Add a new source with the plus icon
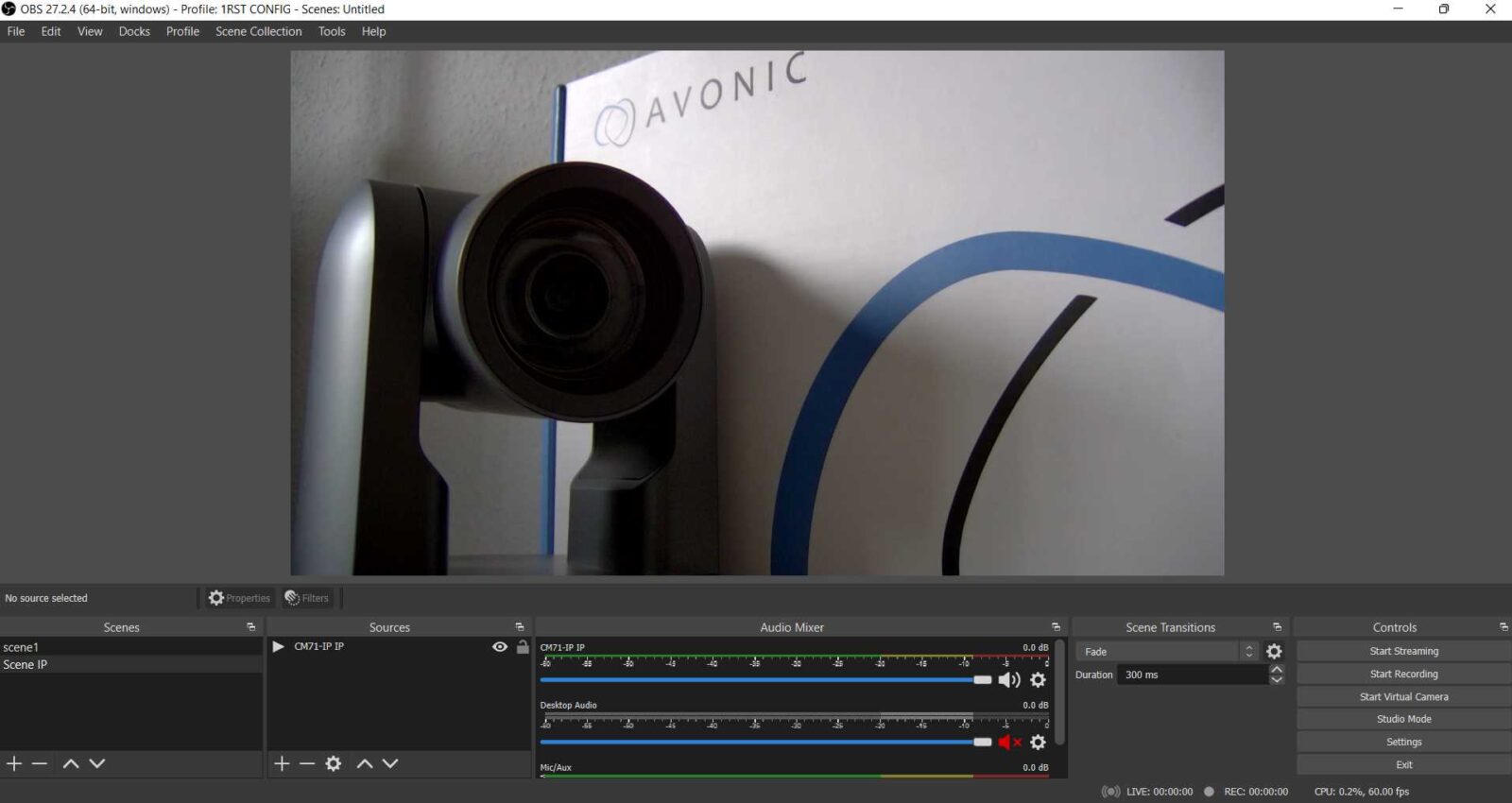Image resolution: width=1512 pixels, height=803 pixels. coord(282,763)
